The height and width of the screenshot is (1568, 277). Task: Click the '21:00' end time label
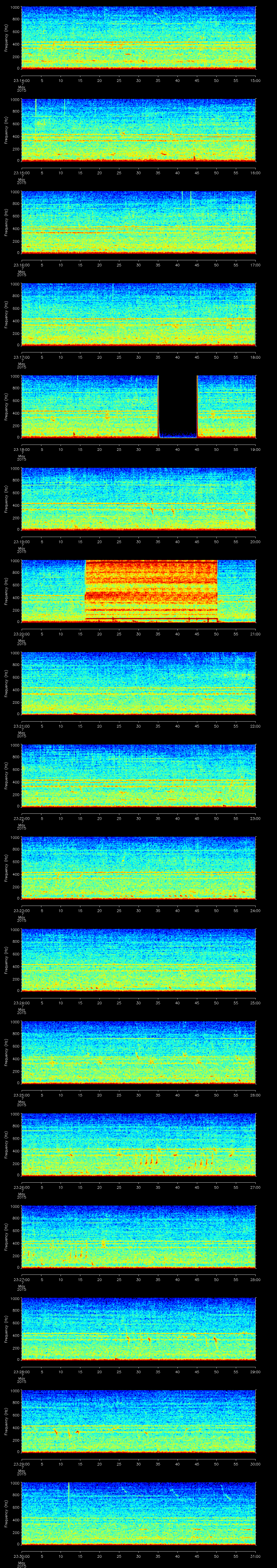click(256, 634)
